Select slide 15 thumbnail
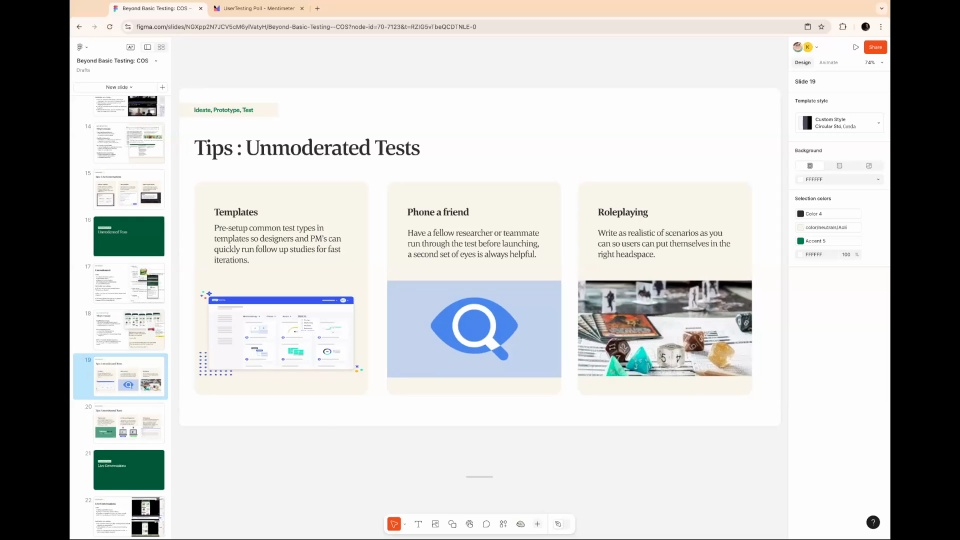This screenshot has width=960, height=540. (129, 189)
